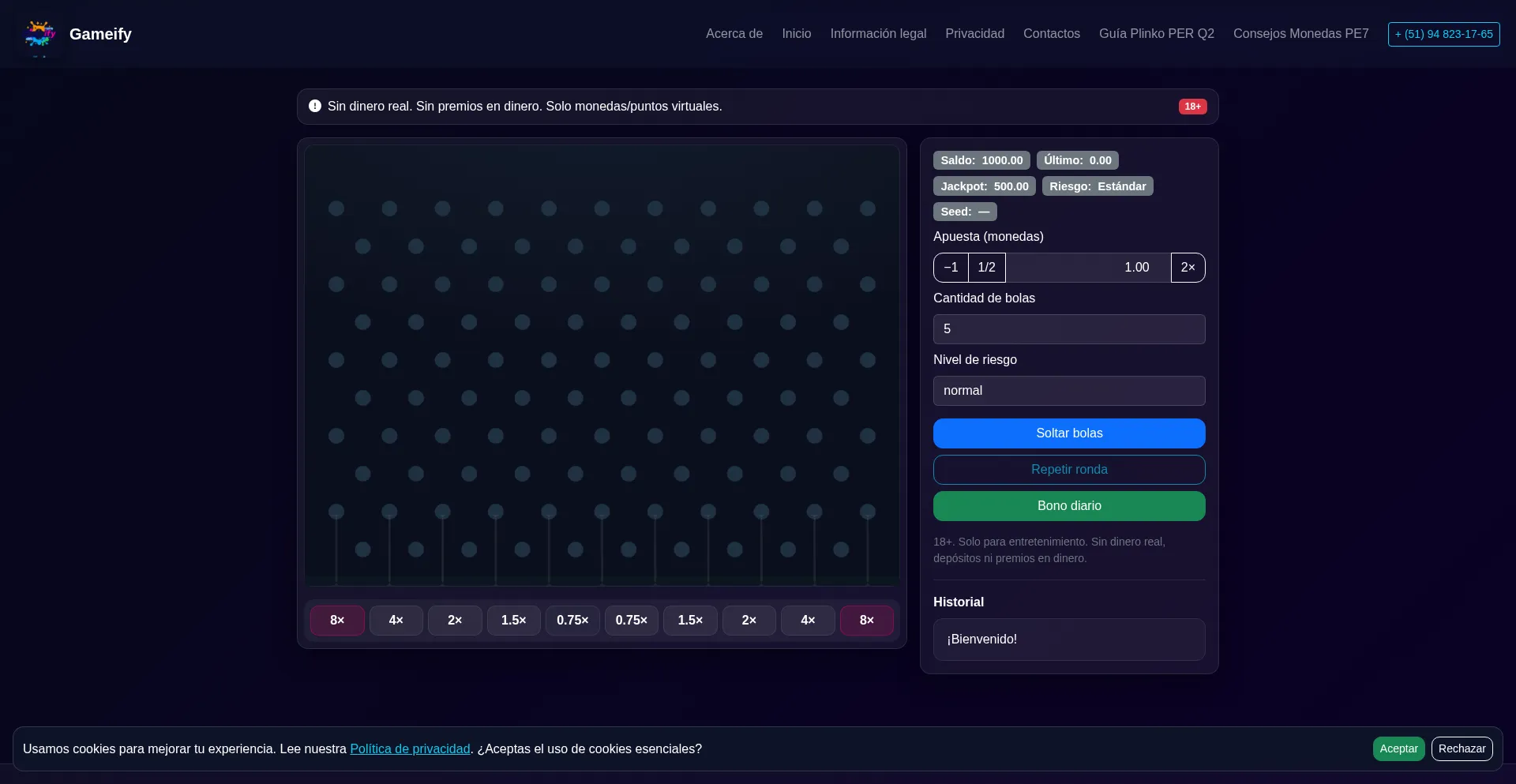This screenshot has height=784, width=1516.
Task: Click the warning circle icon in the disclaimer
Action: click(x=315, y=106)
